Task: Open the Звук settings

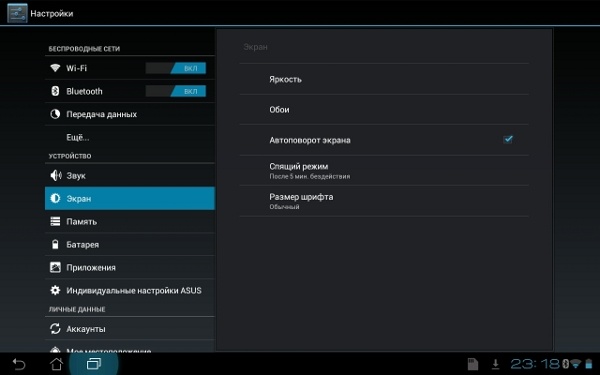Action: pyautogui.click(x=130, y=175)
